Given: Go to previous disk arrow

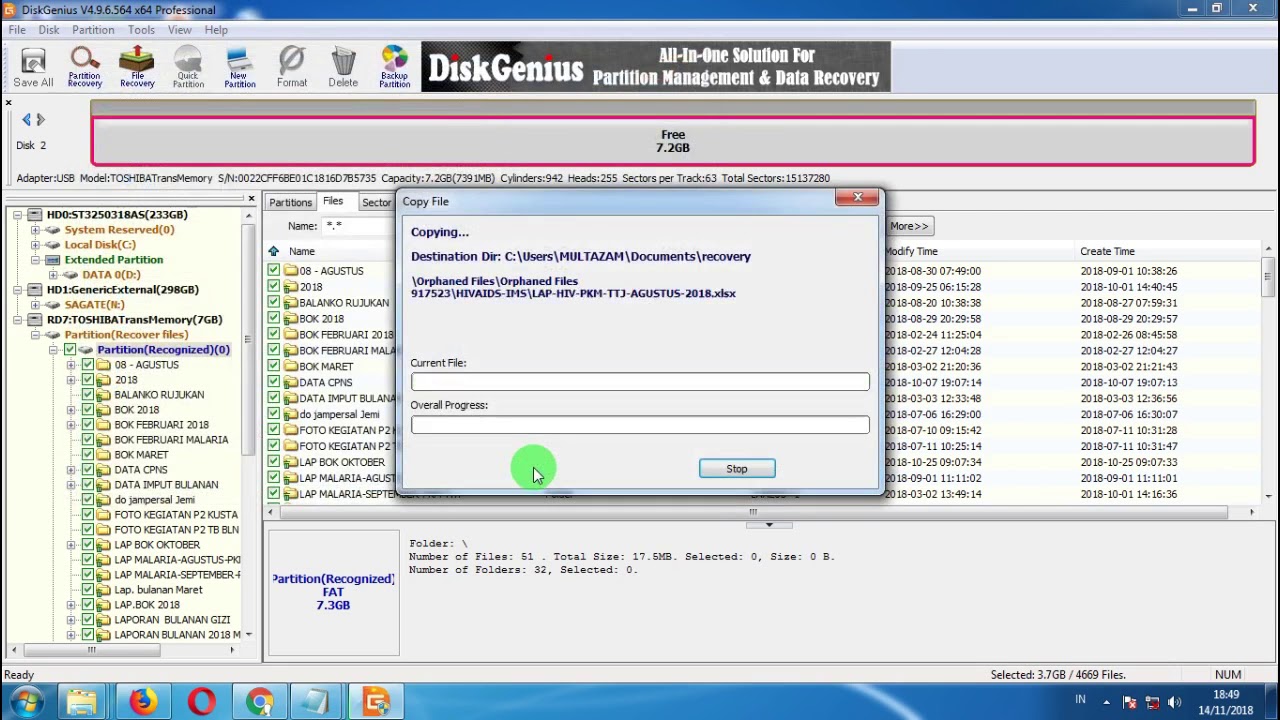Looking at the screenshot, I should click(x=27, y=119).
